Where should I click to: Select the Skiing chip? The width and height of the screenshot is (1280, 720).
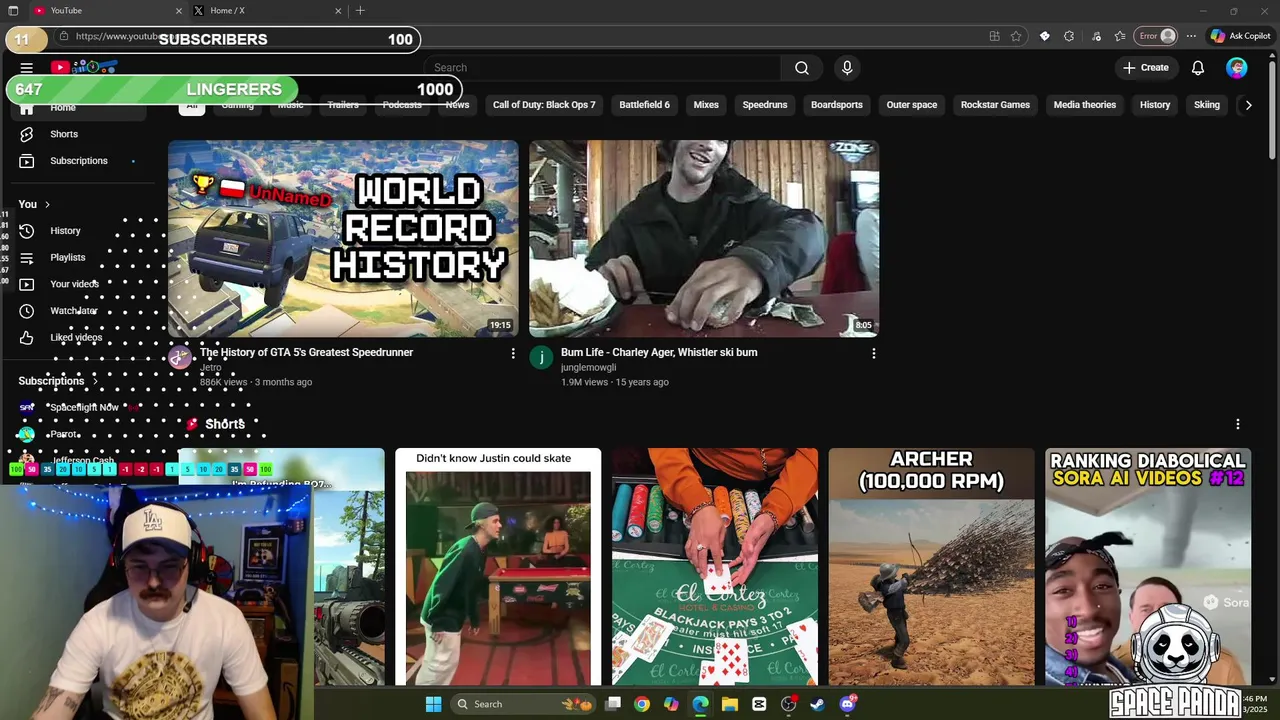tap(1207, 105)
